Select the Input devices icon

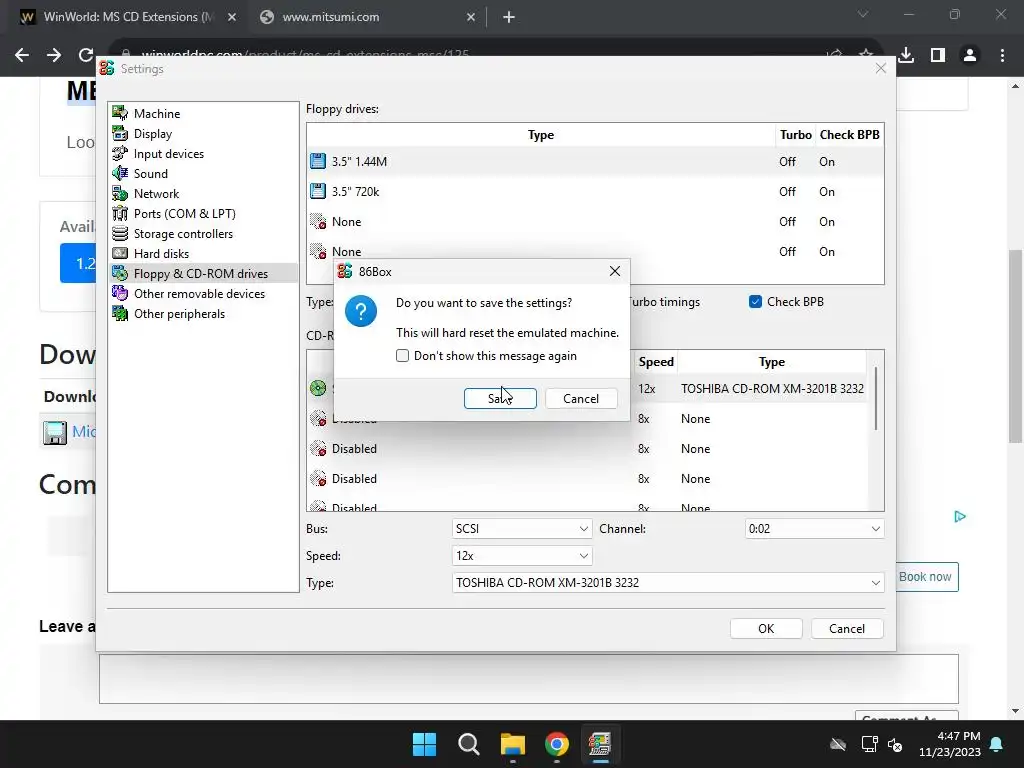120,153
